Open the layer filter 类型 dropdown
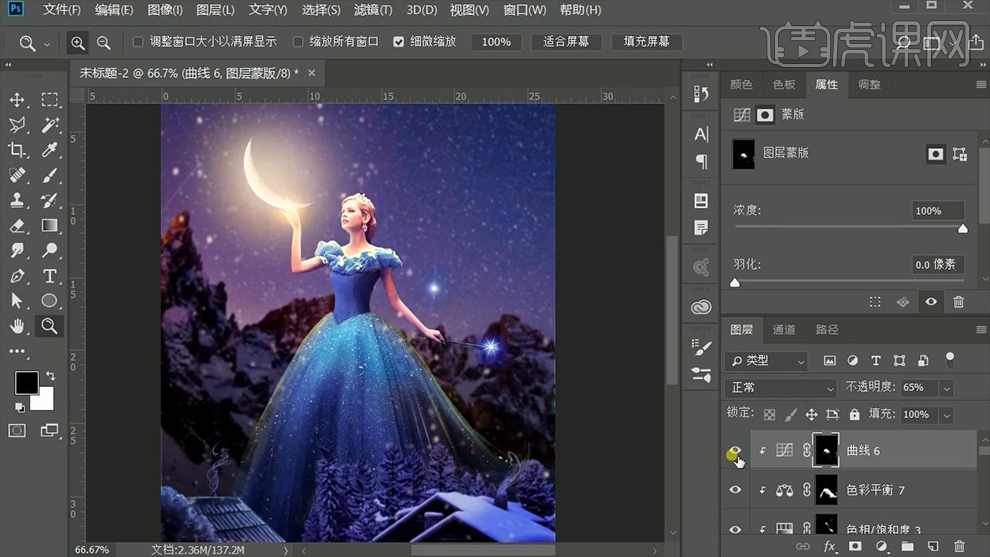The height and width of the screenshot is (557, 990). click(x=767, y=361)
